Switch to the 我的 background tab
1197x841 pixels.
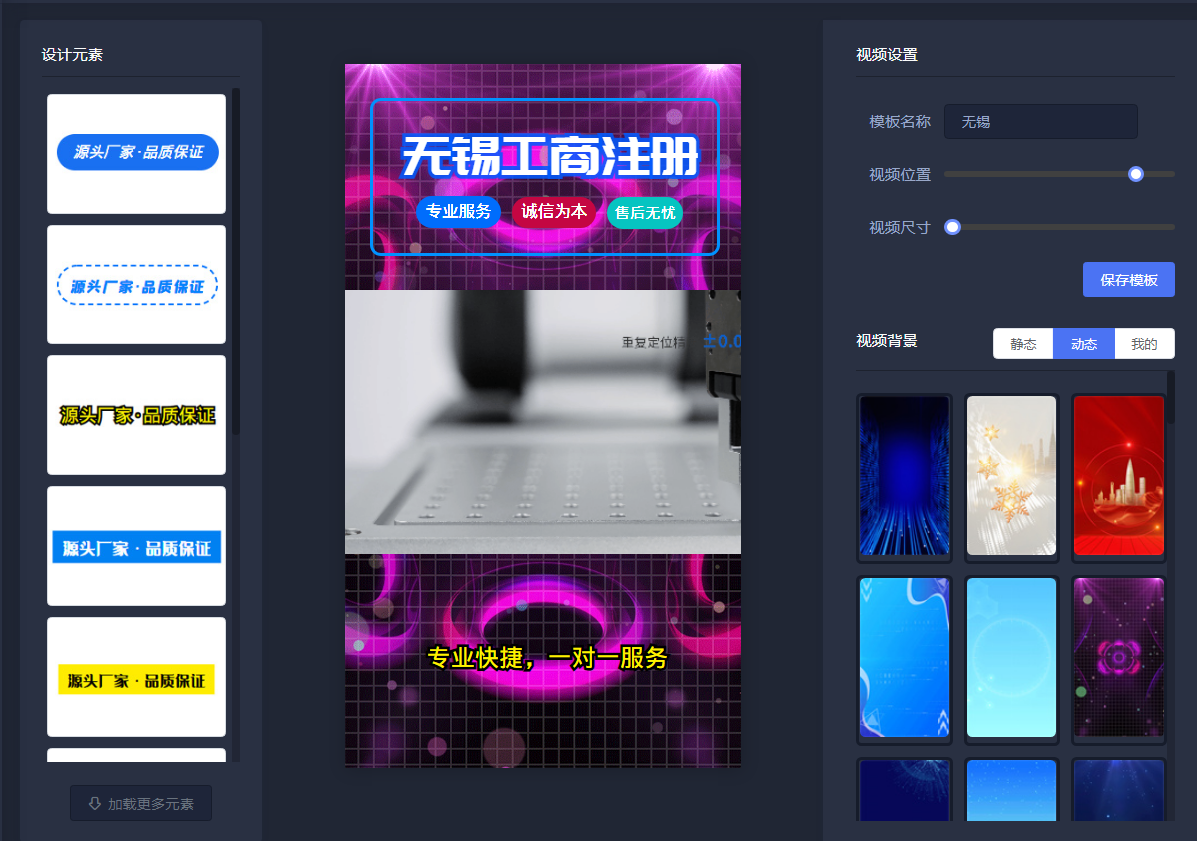pyautogui.click(x=1144, y=344)
